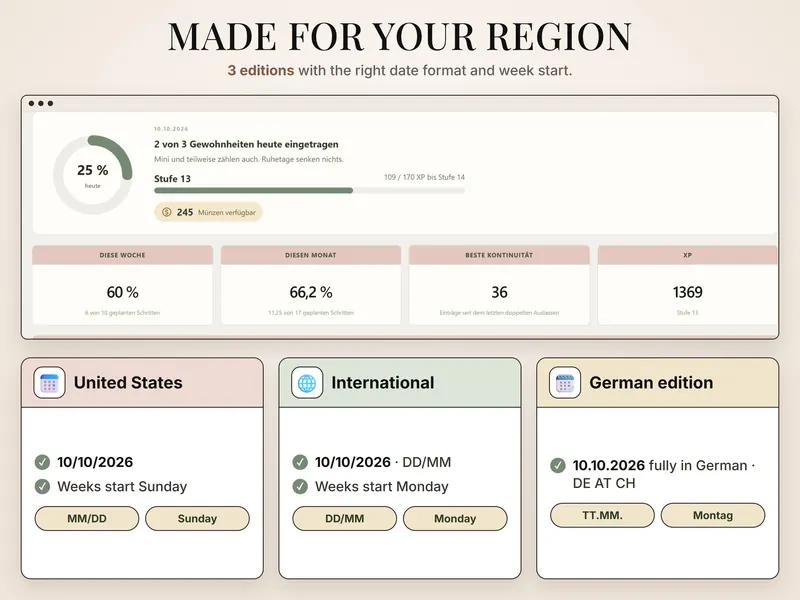800x600 pixels.
Task: Select the TT.MM. pill button
Action: (x=602, y=515)
